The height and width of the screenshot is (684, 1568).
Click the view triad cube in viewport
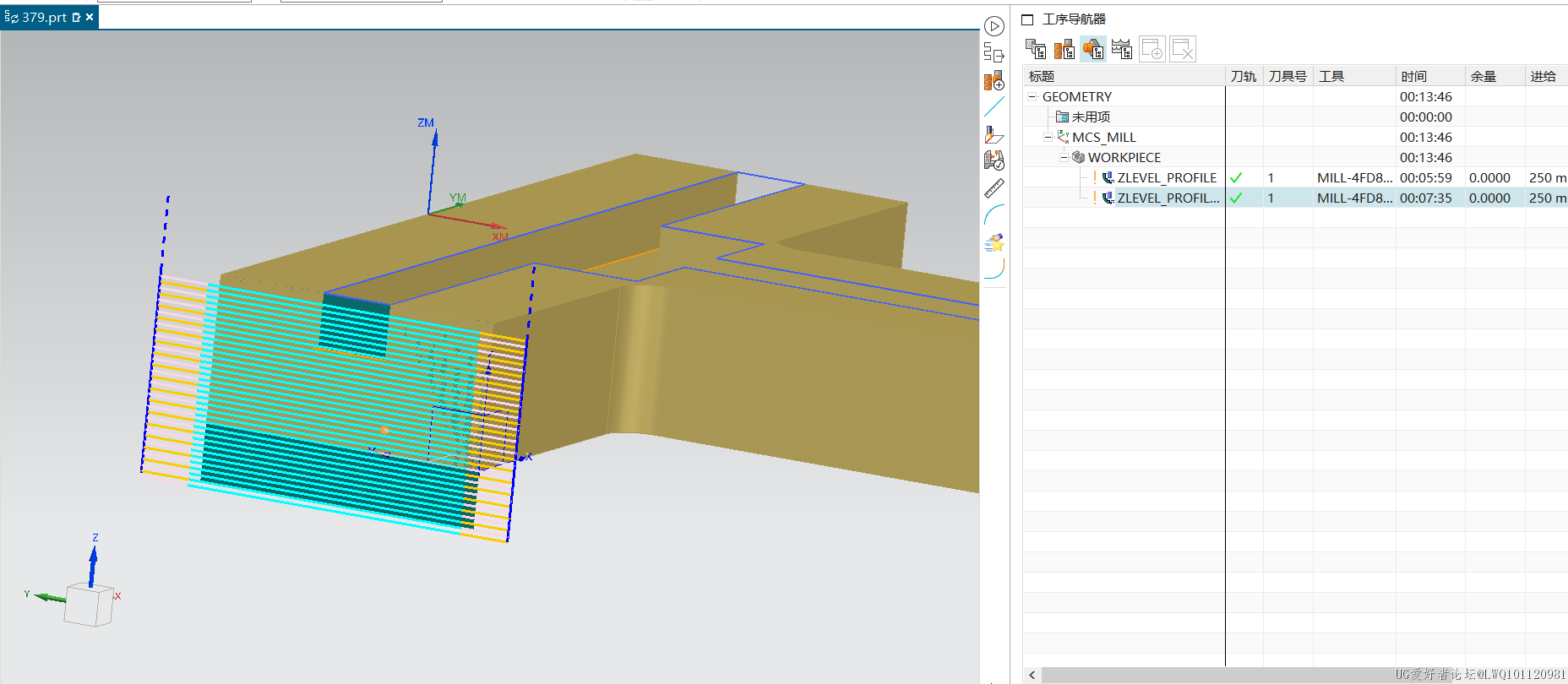(x=89, y=605)
